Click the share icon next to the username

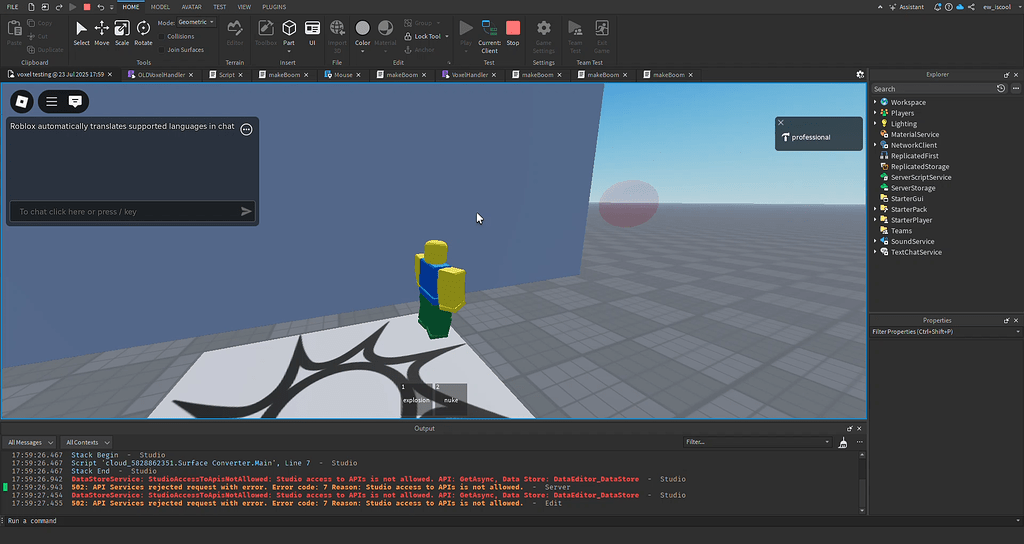(971, 7)
